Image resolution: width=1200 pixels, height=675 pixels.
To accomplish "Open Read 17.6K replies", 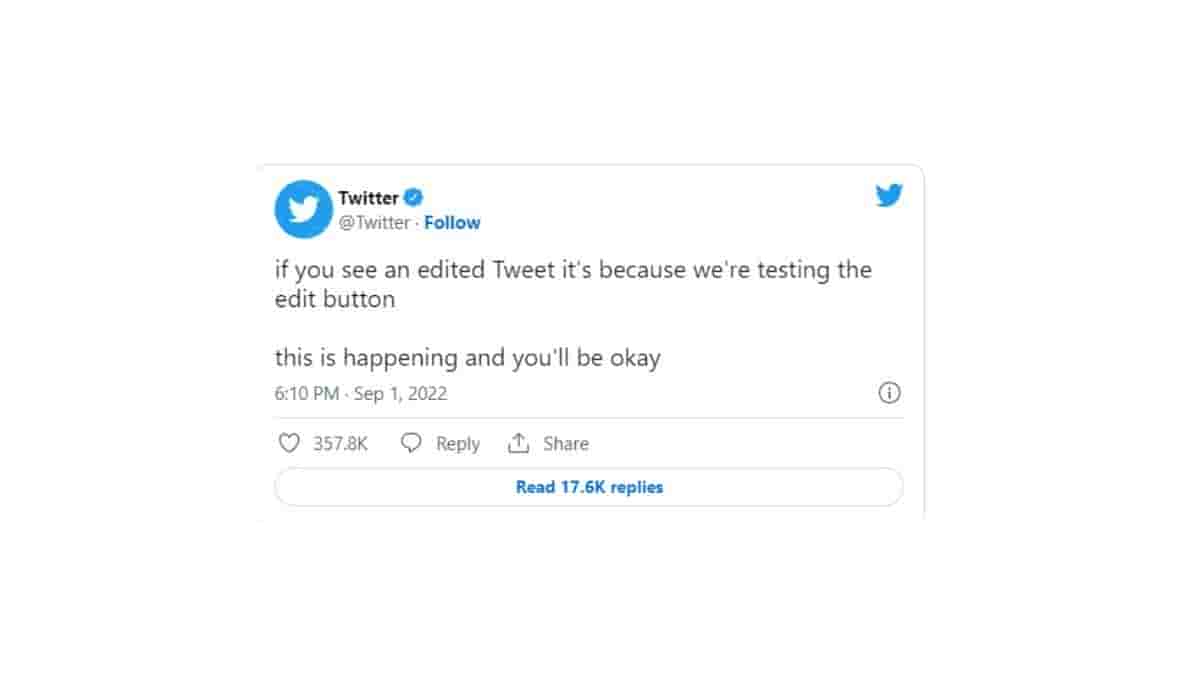I will pos(589,487).
